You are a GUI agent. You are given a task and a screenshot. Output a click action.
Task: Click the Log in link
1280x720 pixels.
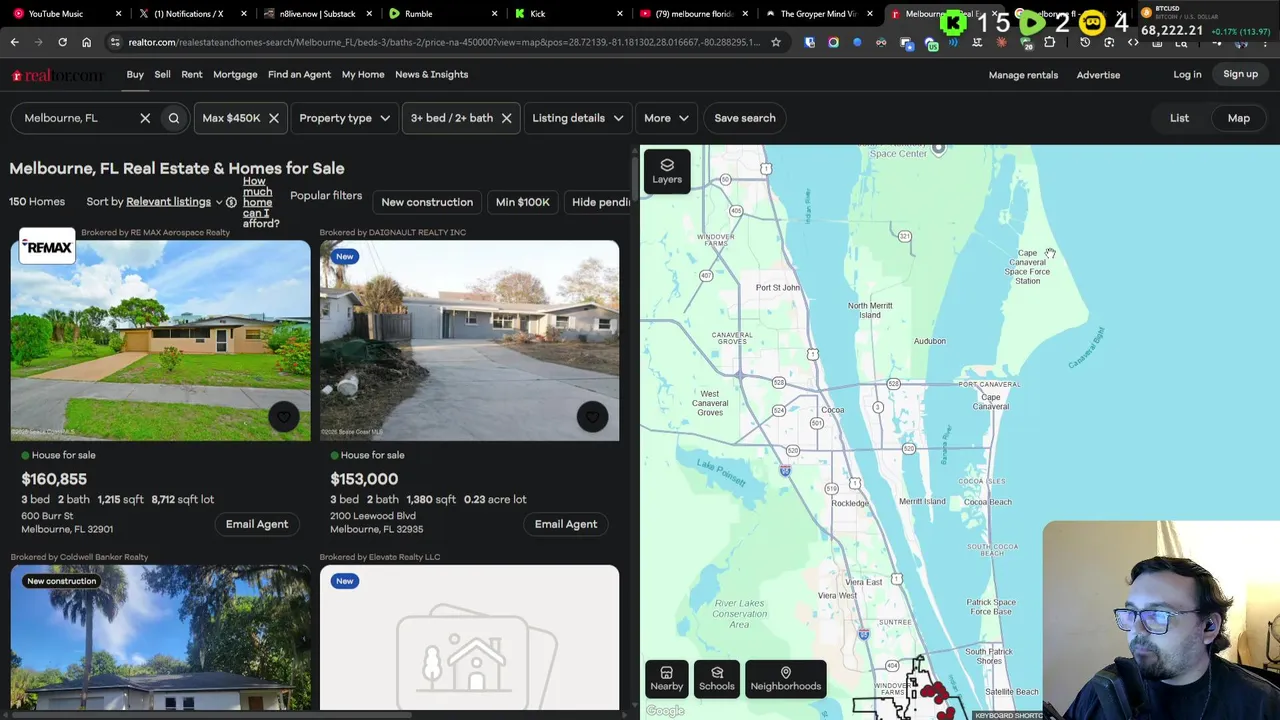(1187, 75)
